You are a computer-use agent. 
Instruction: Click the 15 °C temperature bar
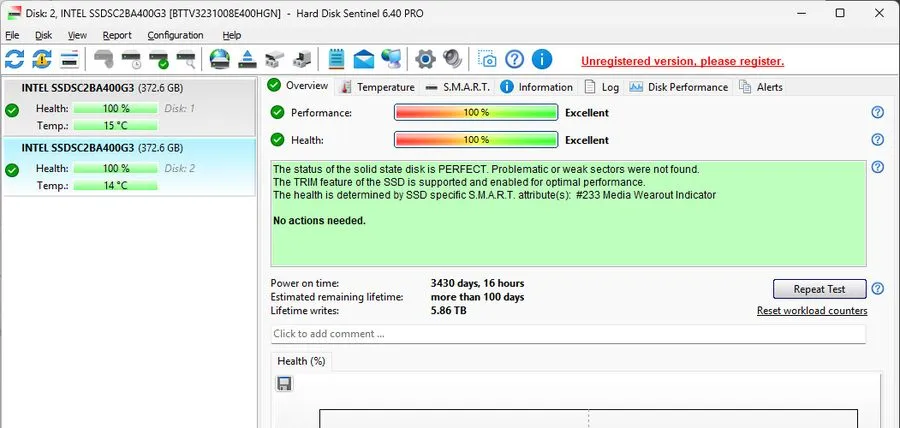coord(115,126)
